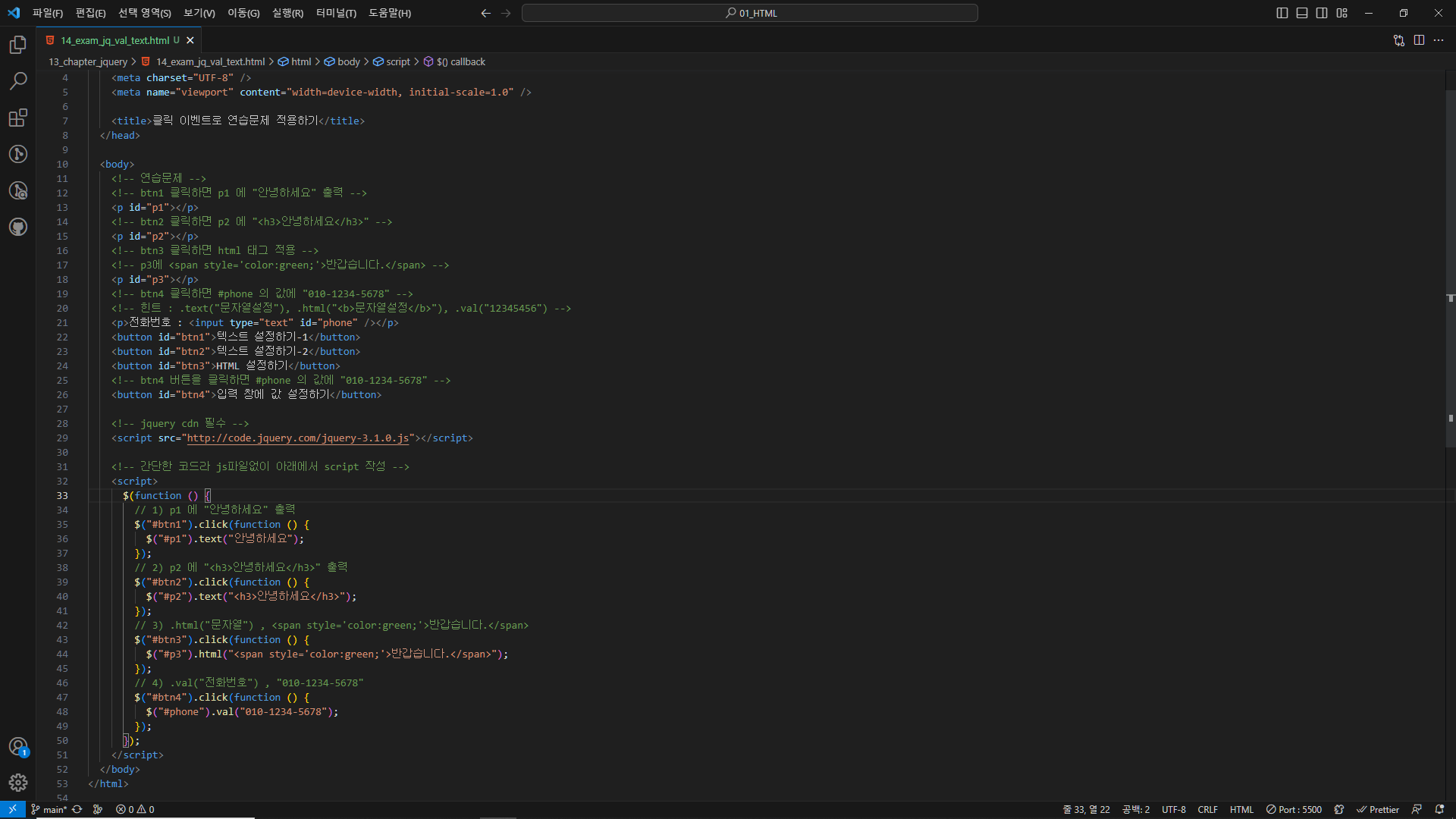
Task: Click the Port: 5500 Live Server button
Action: coord(1294,810)
